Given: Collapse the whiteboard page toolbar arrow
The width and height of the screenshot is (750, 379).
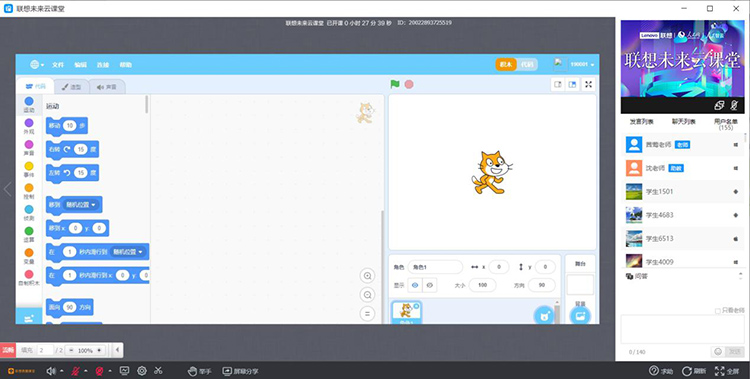Looking at the screenshot, I should 118,350.
